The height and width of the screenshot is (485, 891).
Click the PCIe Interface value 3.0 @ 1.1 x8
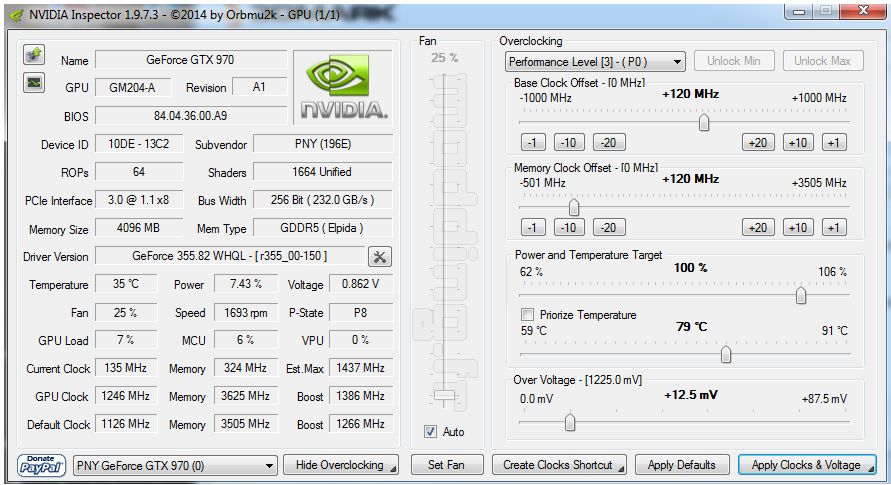(x=139, y=200)
